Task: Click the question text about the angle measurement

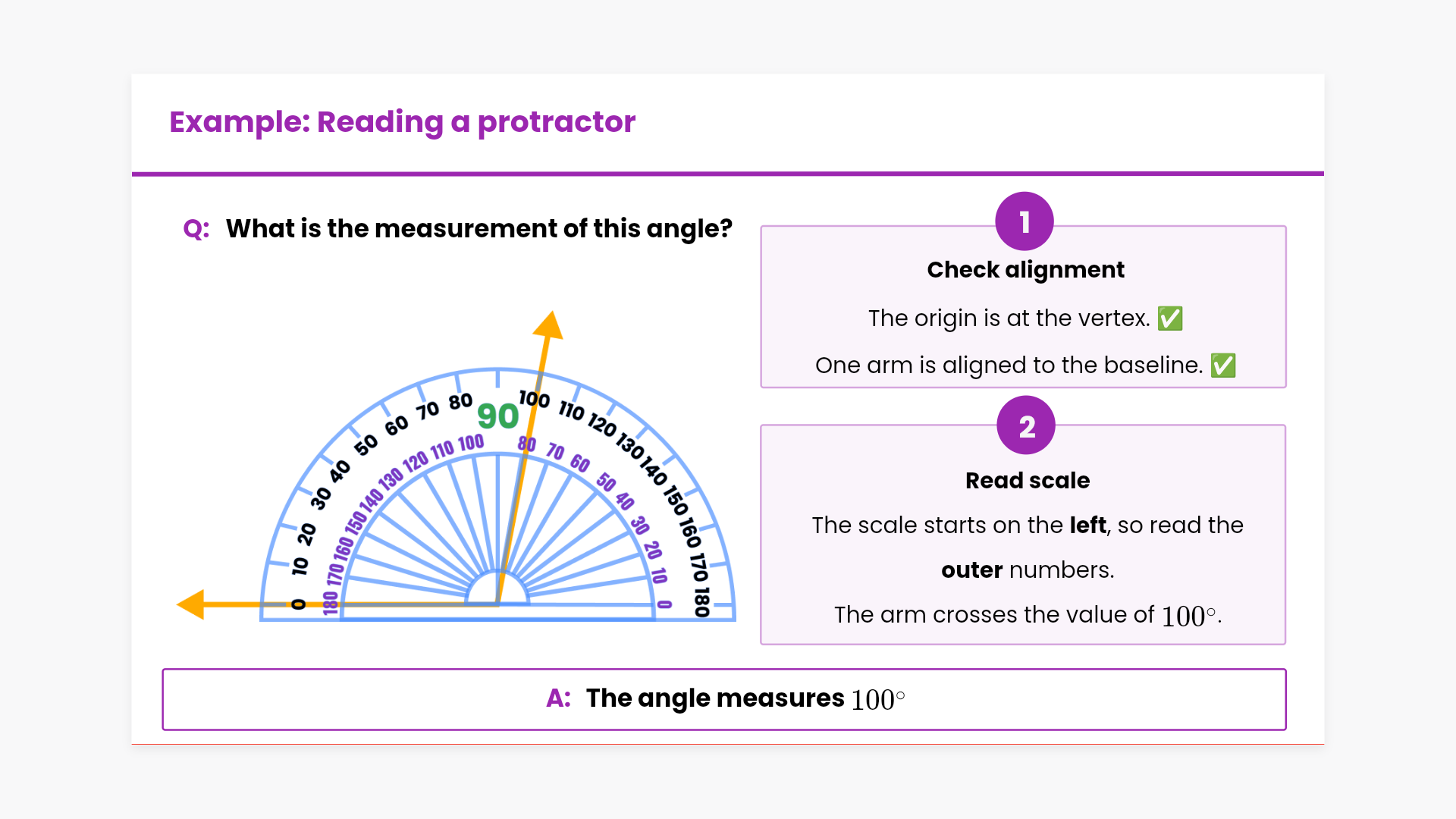Action: point(479,229)
